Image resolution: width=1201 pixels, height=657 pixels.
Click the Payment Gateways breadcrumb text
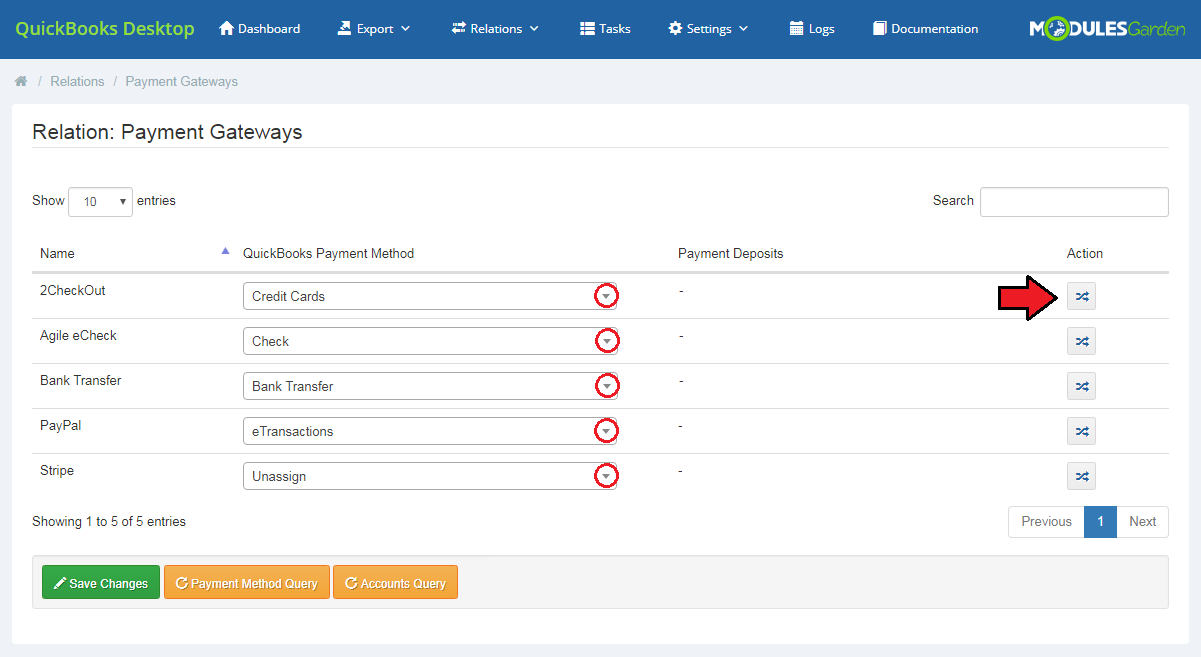click(181, 81)
